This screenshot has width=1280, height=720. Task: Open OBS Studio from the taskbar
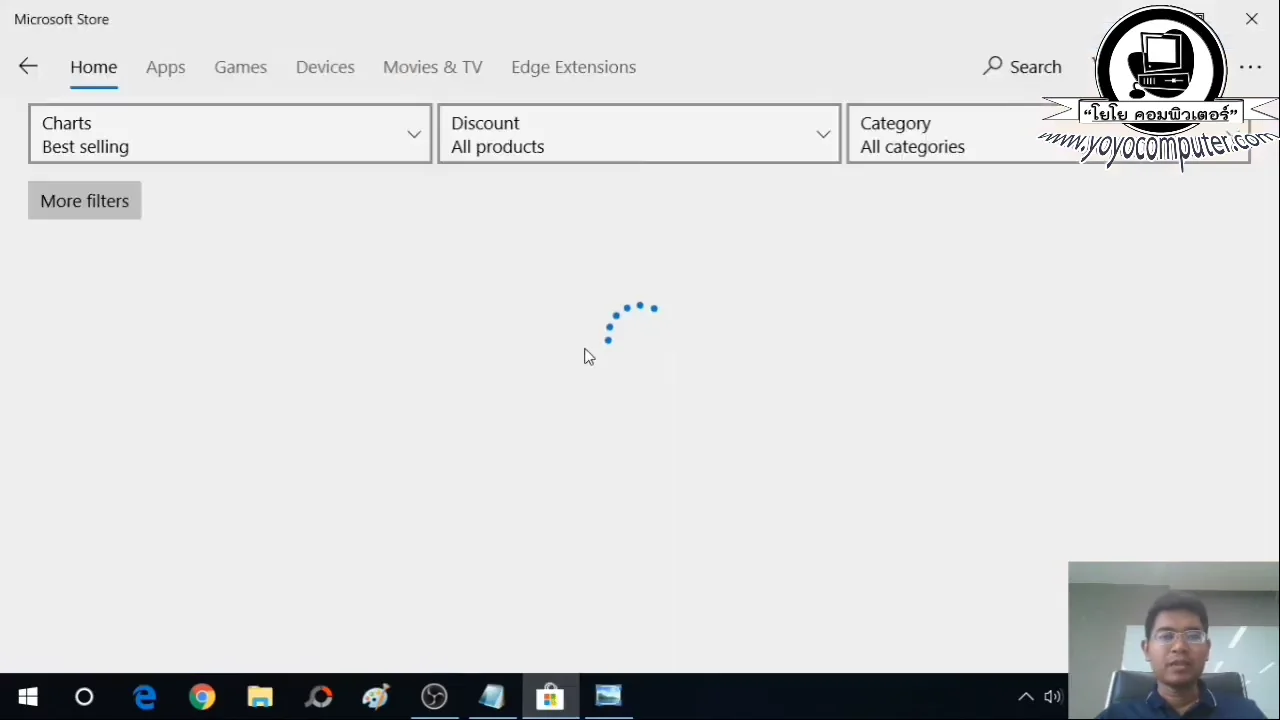pos(434,696)
